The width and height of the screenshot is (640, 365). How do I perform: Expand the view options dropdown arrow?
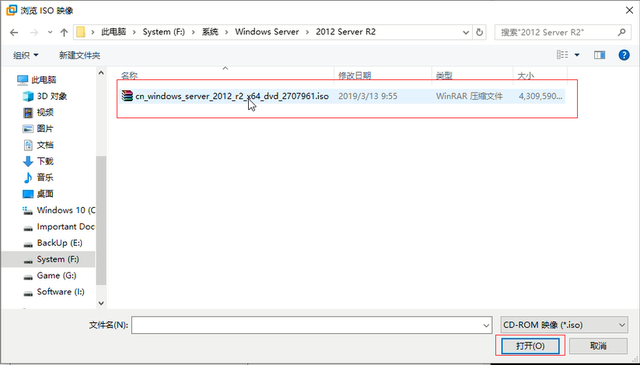pyautogui.click(x=577, y=55)
